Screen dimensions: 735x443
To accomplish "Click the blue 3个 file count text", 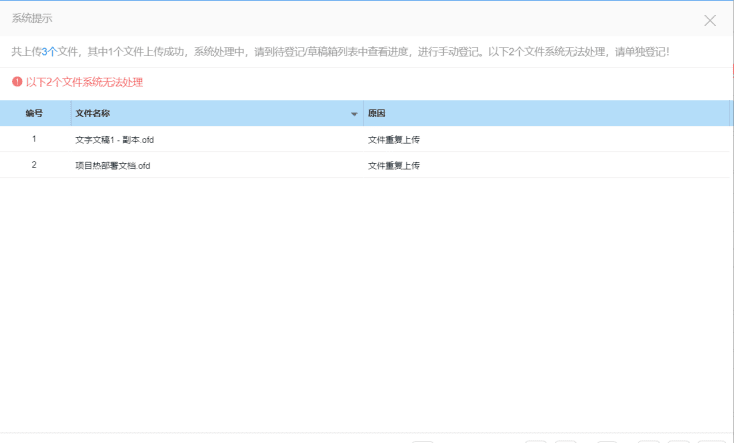I will (x=49, y=52).
